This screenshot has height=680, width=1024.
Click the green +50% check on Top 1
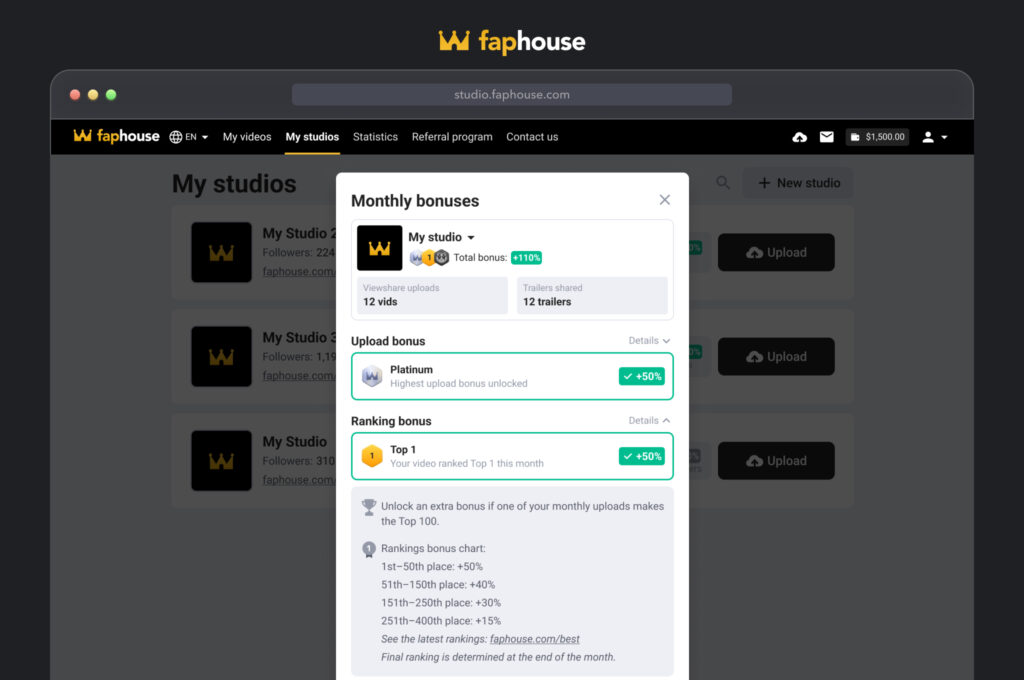click(x=641, y=456)
